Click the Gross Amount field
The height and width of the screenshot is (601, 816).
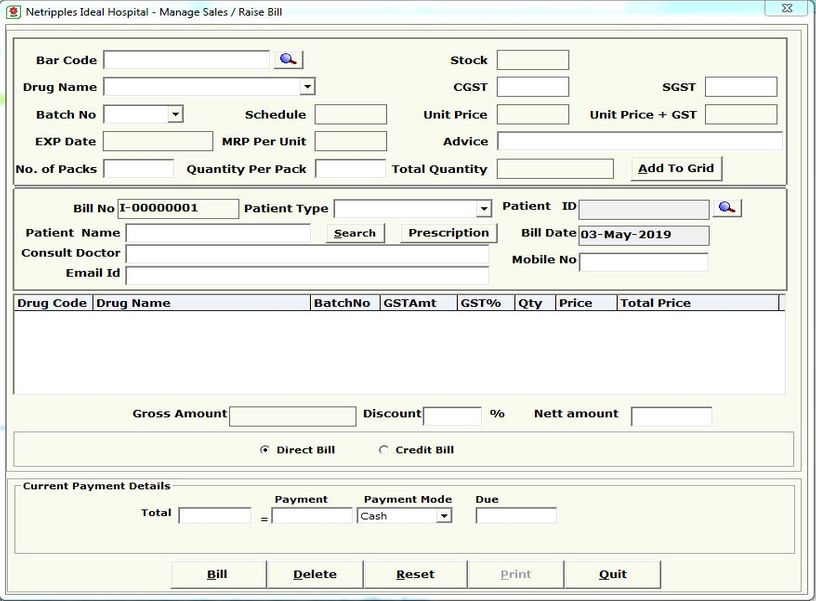pos(292,416)
